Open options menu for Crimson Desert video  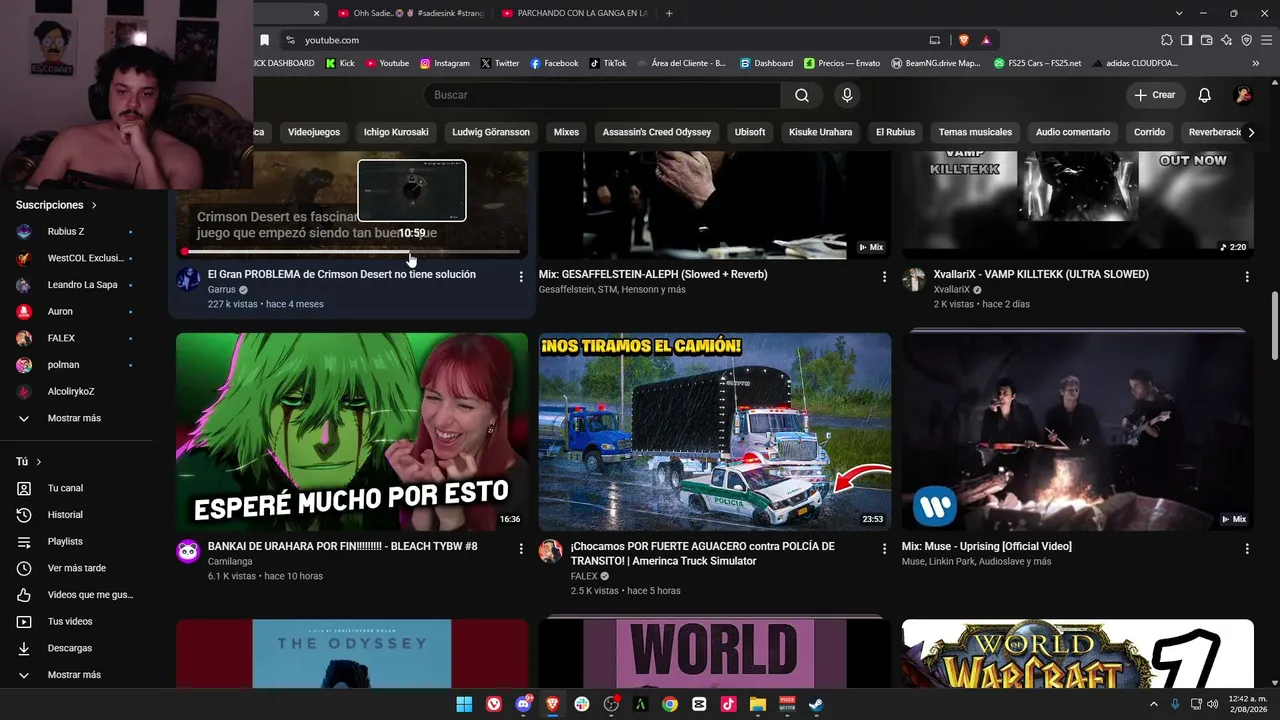pos(521,276)
